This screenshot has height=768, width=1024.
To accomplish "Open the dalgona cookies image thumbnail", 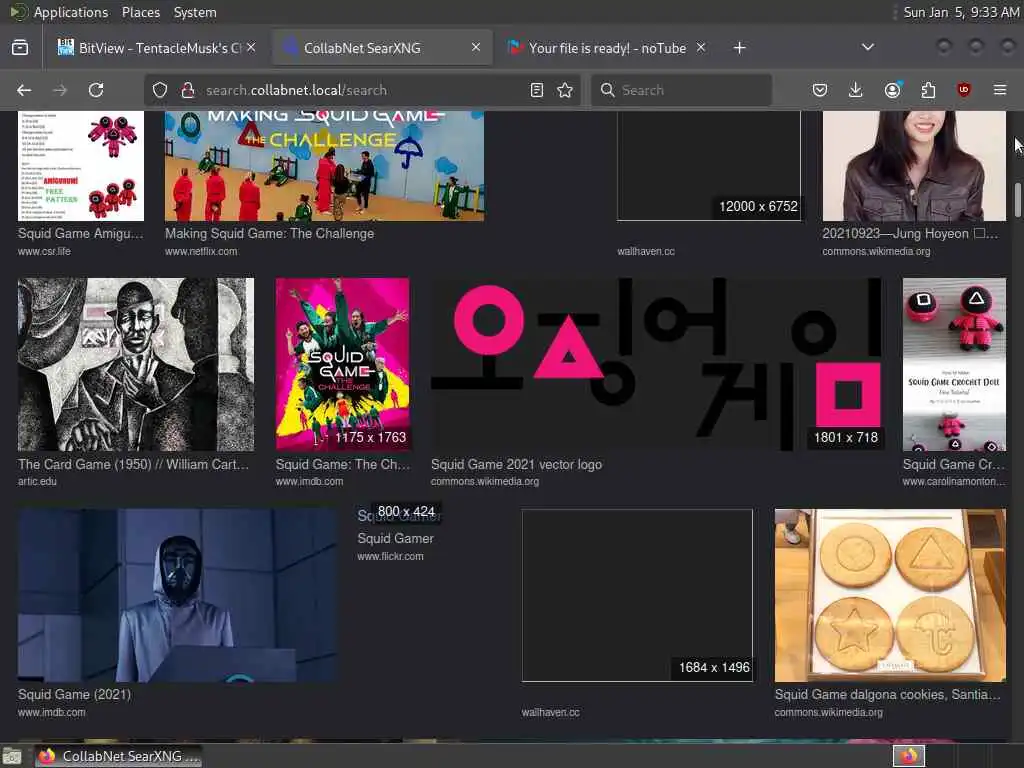I will (890, 596).
